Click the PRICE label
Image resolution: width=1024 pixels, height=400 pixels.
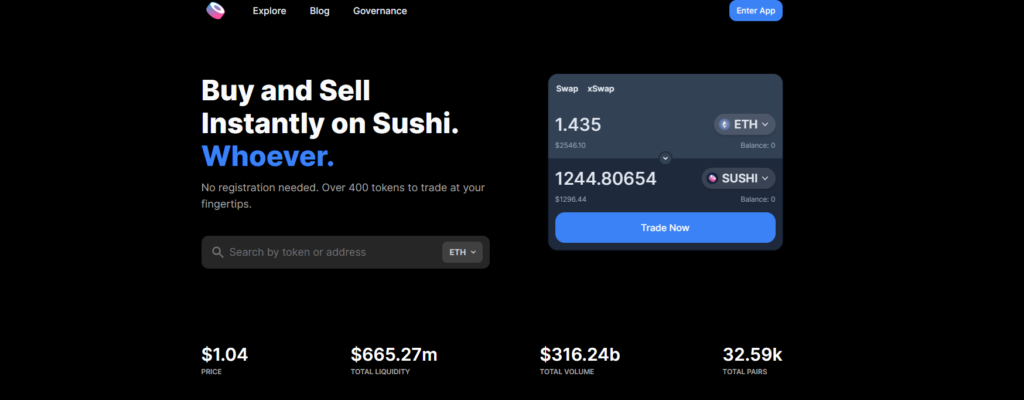[x=212, y=372]
